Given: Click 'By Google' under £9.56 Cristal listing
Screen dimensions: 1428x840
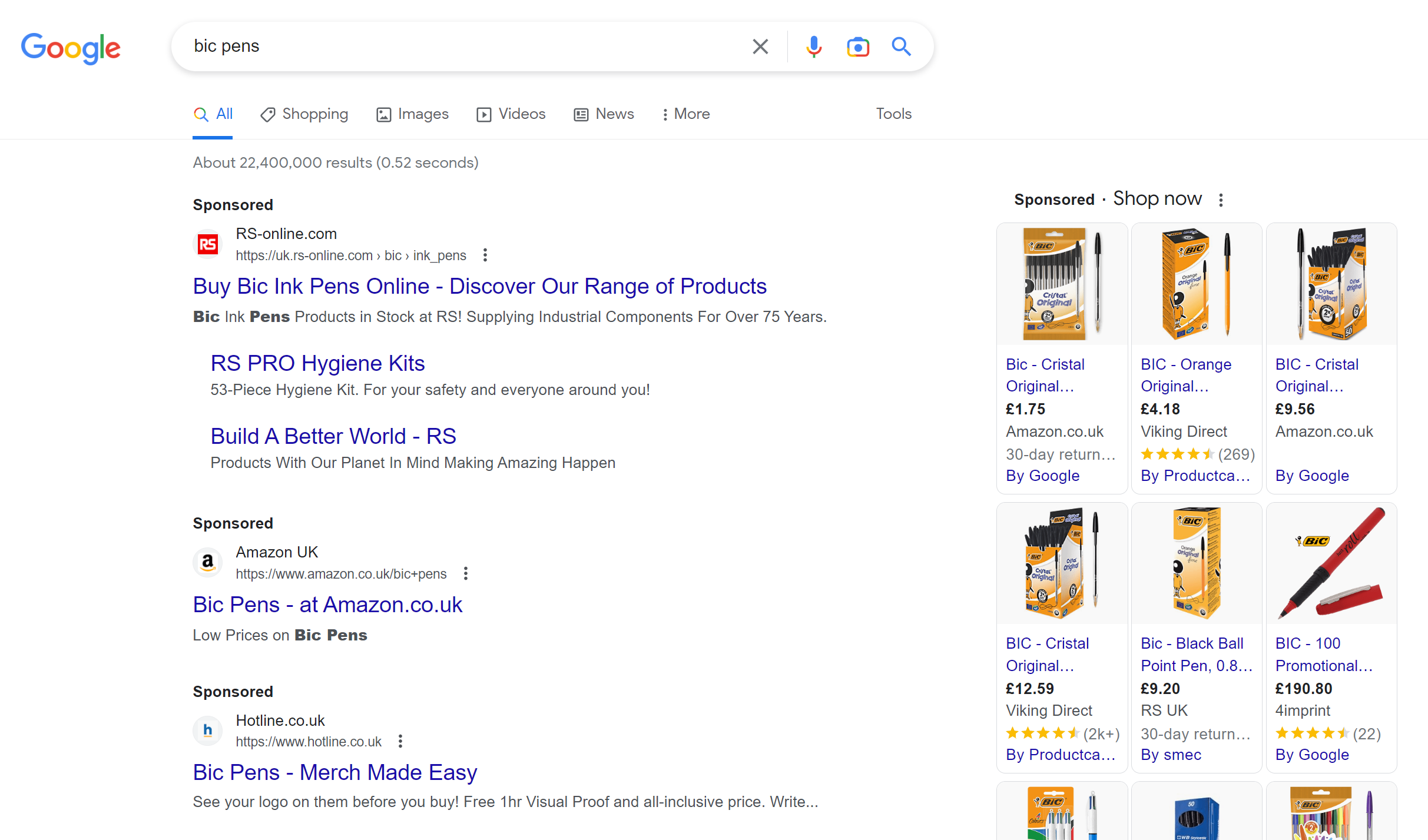Looking at the screenshot, I should coord(1312,476).
